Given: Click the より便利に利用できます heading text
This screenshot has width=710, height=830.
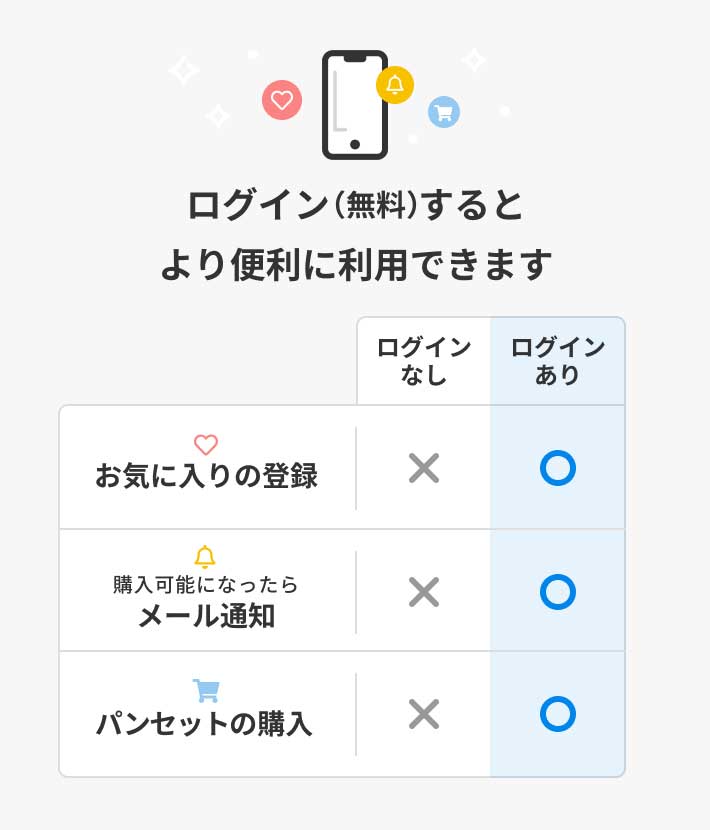Looking at the screenshot, I should [x=355, y=265].
